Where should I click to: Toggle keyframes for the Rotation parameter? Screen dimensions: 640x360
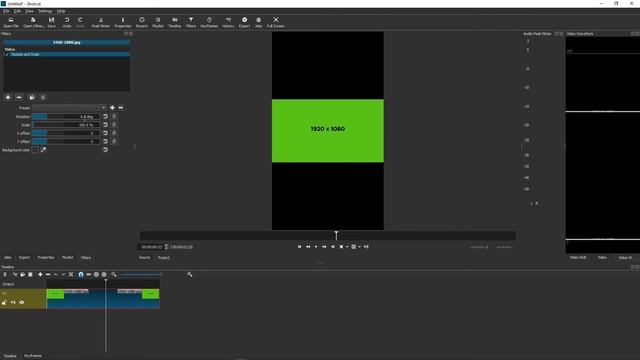(114, 116)
